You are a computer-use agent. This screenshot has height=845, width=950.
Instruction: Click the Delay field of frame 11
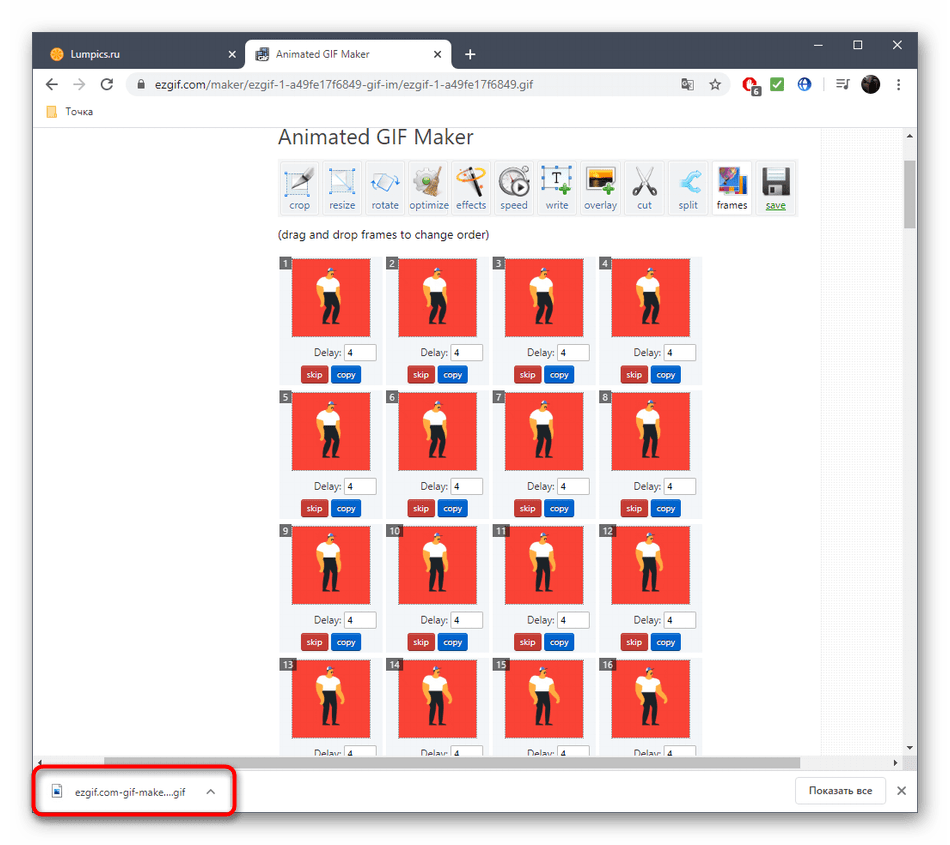pyautogui.click(x=573, y=620)
